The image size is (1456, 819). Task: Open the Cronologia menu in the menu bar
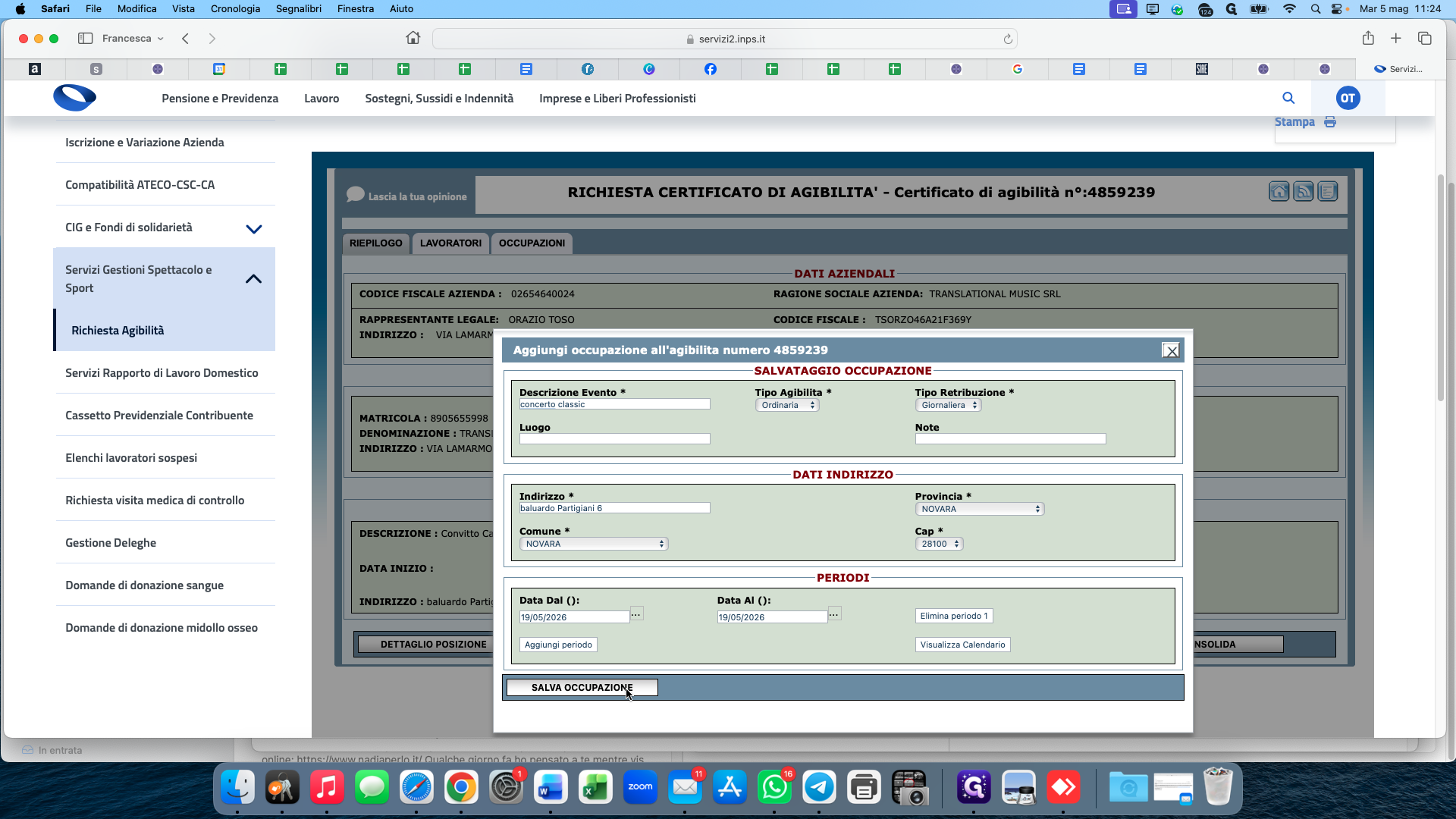[x=235, y=8]
